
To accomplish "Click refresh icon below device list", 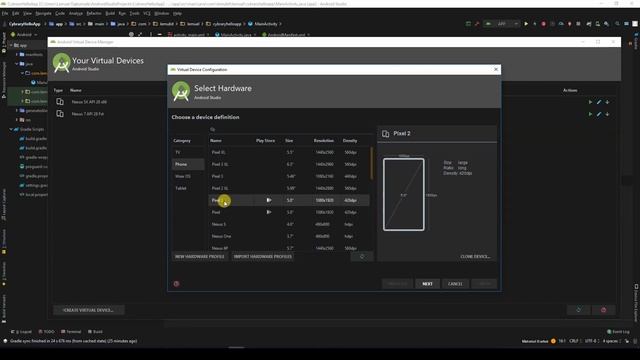I will (x=362, y=256).
